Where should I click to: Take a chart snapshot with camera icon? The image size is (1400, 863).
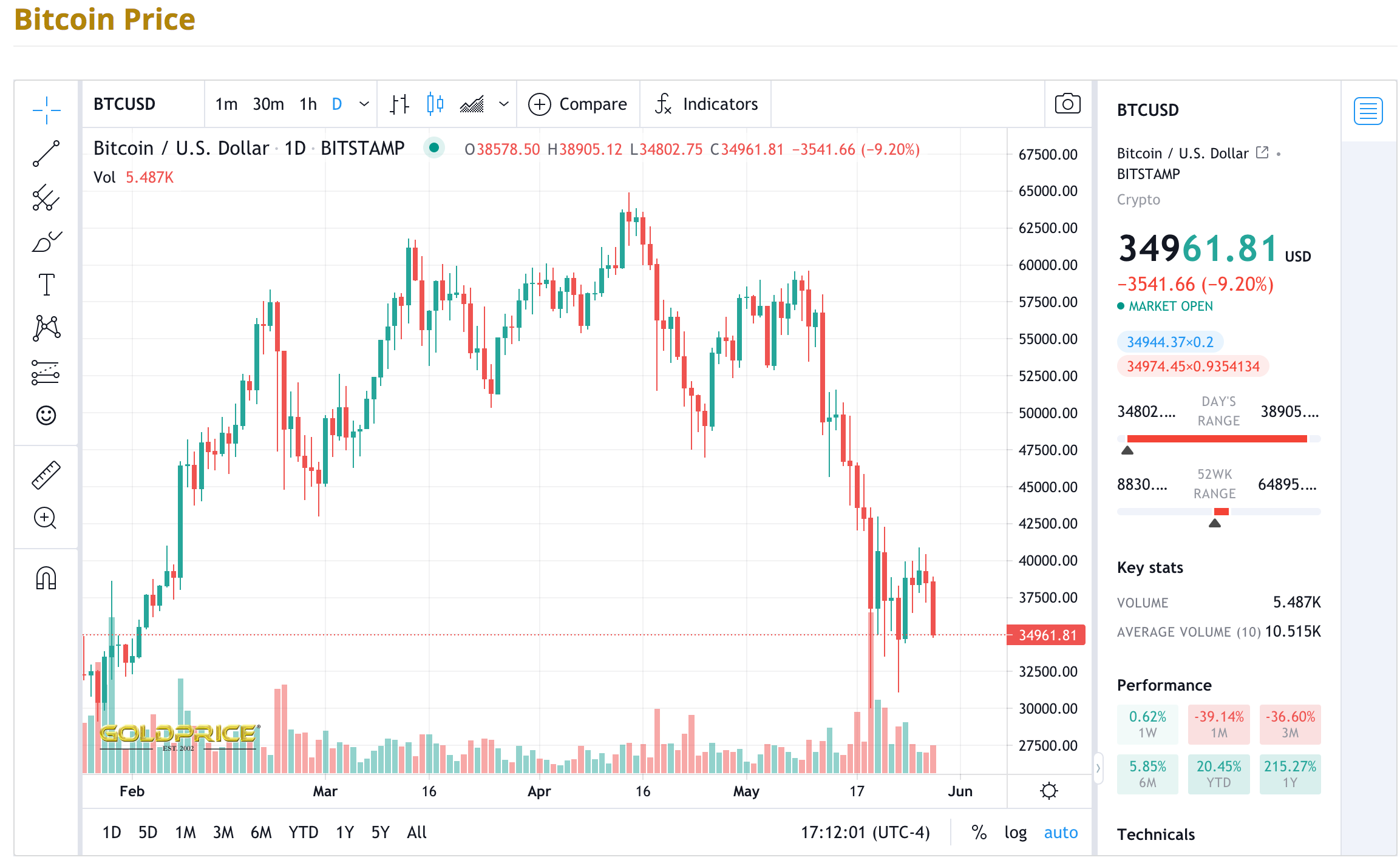tap(1067, 104)
